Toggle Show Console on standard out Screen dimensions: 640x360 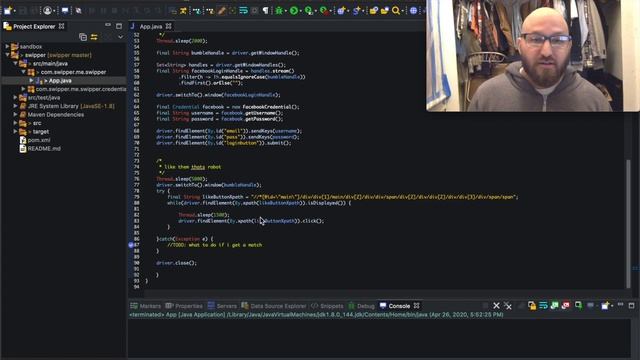(554, 305)
